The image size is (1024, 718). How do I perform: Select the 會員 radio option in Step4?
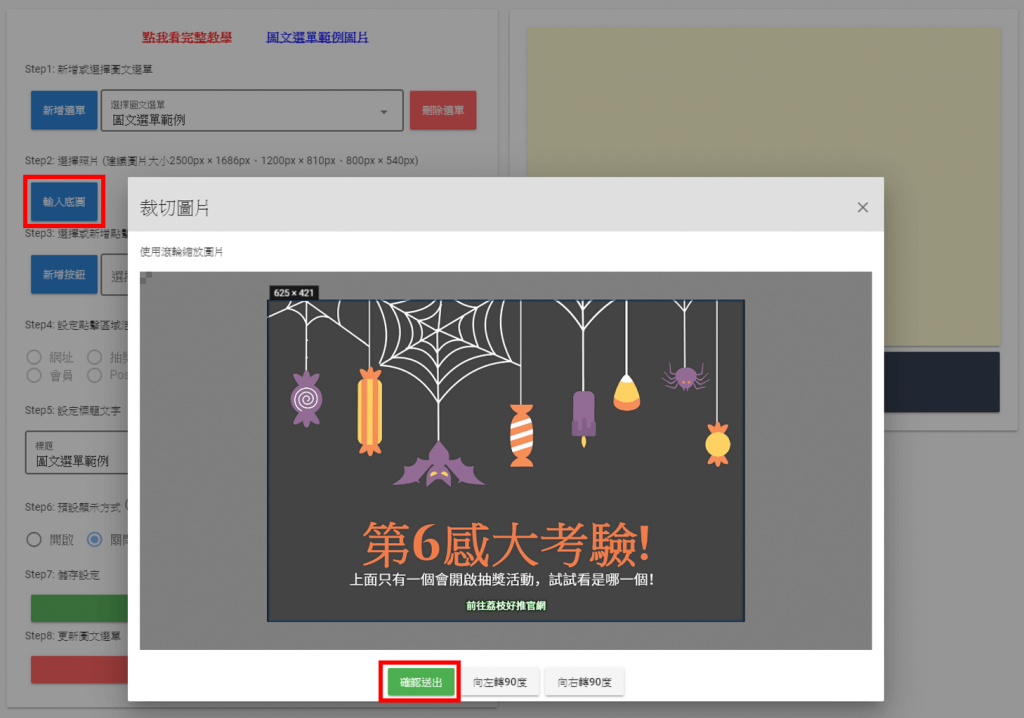(x=34, y=376)
